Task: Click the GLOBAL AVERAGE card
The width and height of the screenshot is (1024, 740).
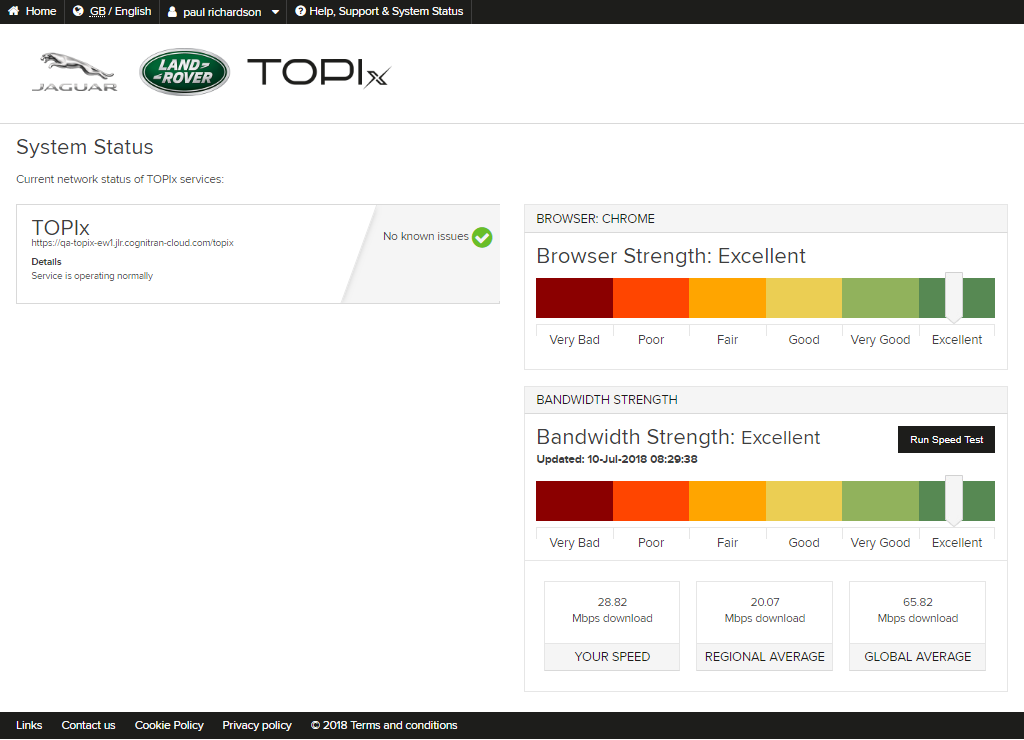Action: pyautogui.click(x=918, y=626)
